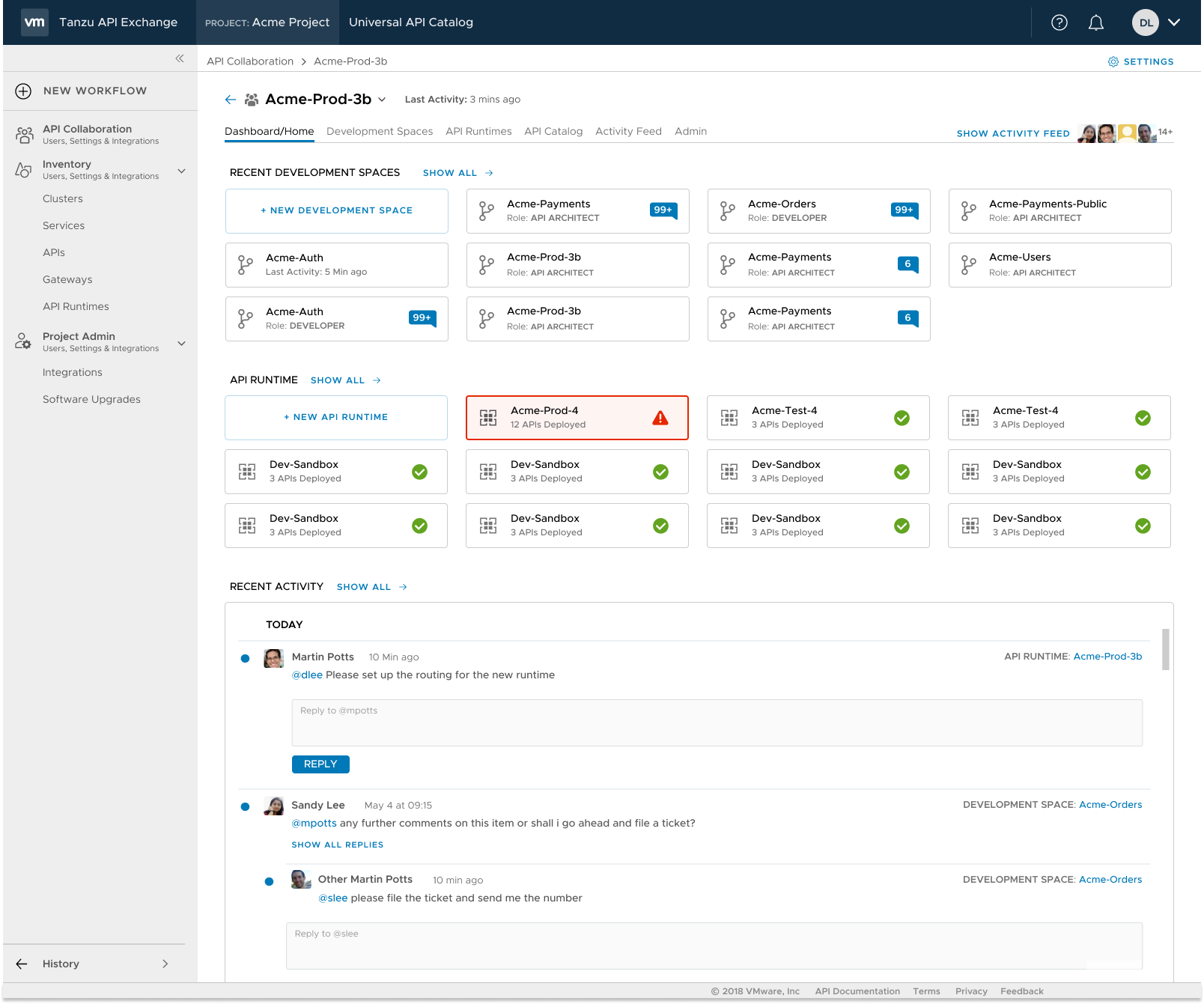Screen dimensions: 1204x1004
Task: Click the 99+ badge on Acme-Payments card
Action: (x=663, y=210)
